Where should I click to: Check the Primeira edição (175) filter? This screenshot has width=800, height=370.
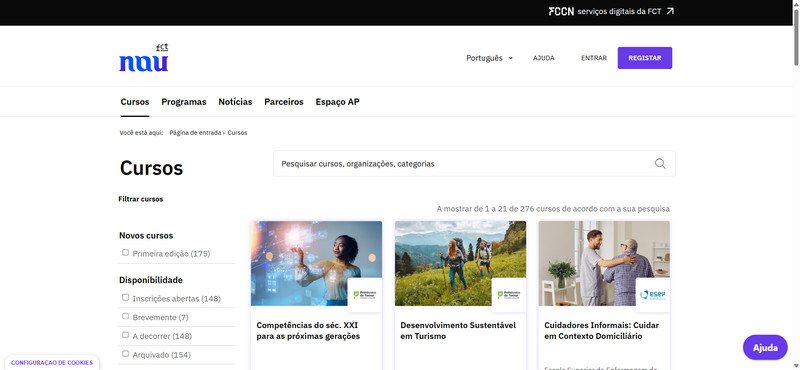tap(126, 253)
